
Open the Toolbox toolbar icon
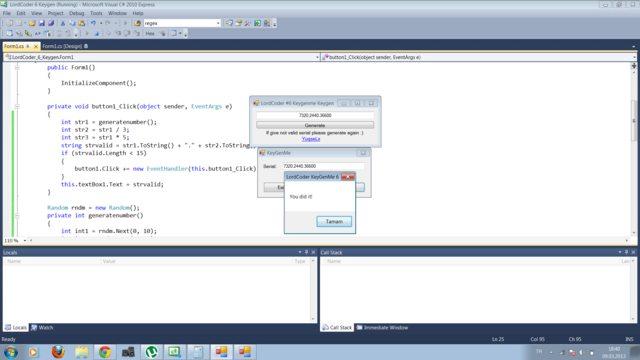tap(248, 23)
